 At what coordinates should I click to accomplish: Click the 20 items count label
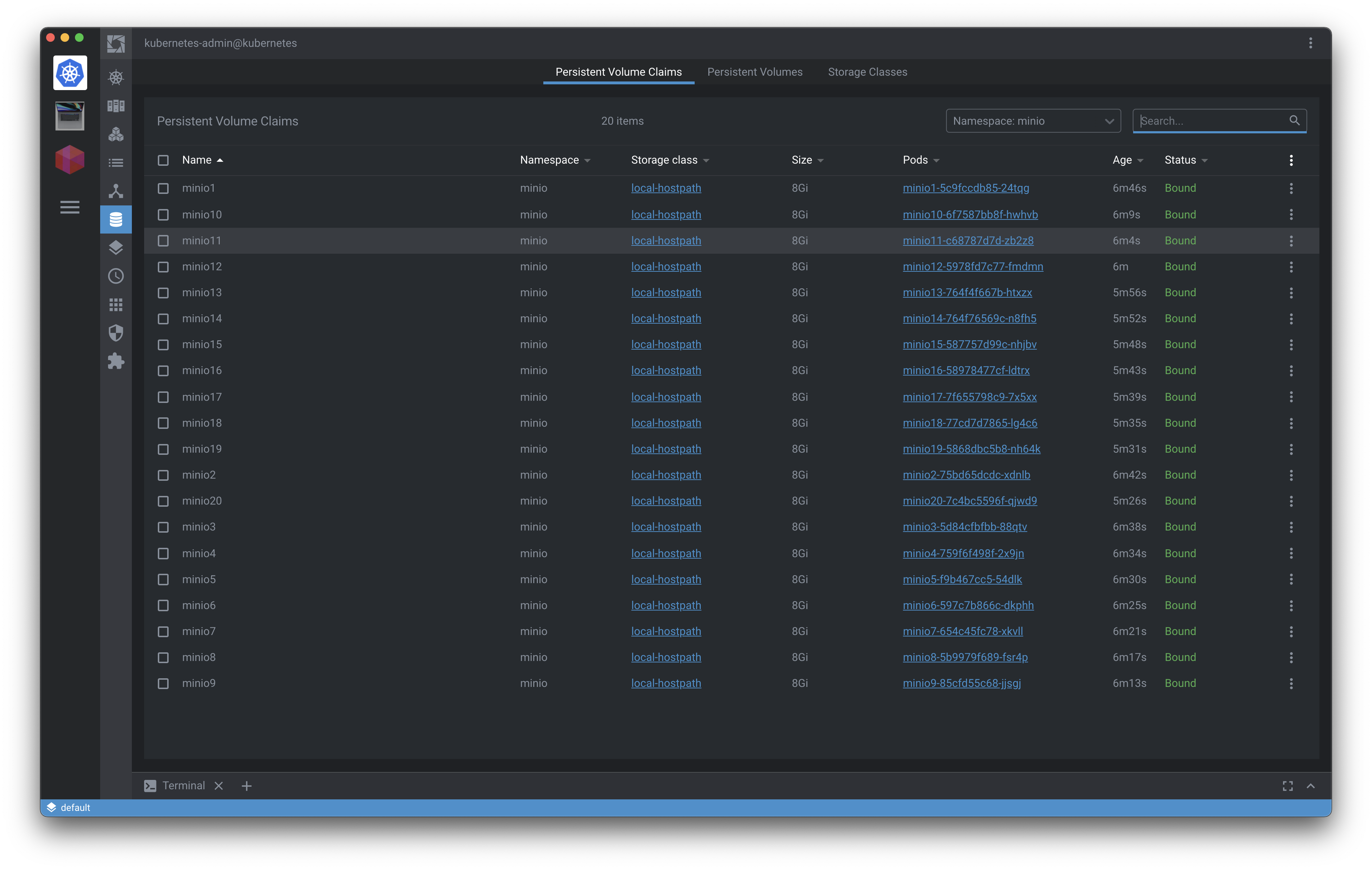tap(622, 121)
